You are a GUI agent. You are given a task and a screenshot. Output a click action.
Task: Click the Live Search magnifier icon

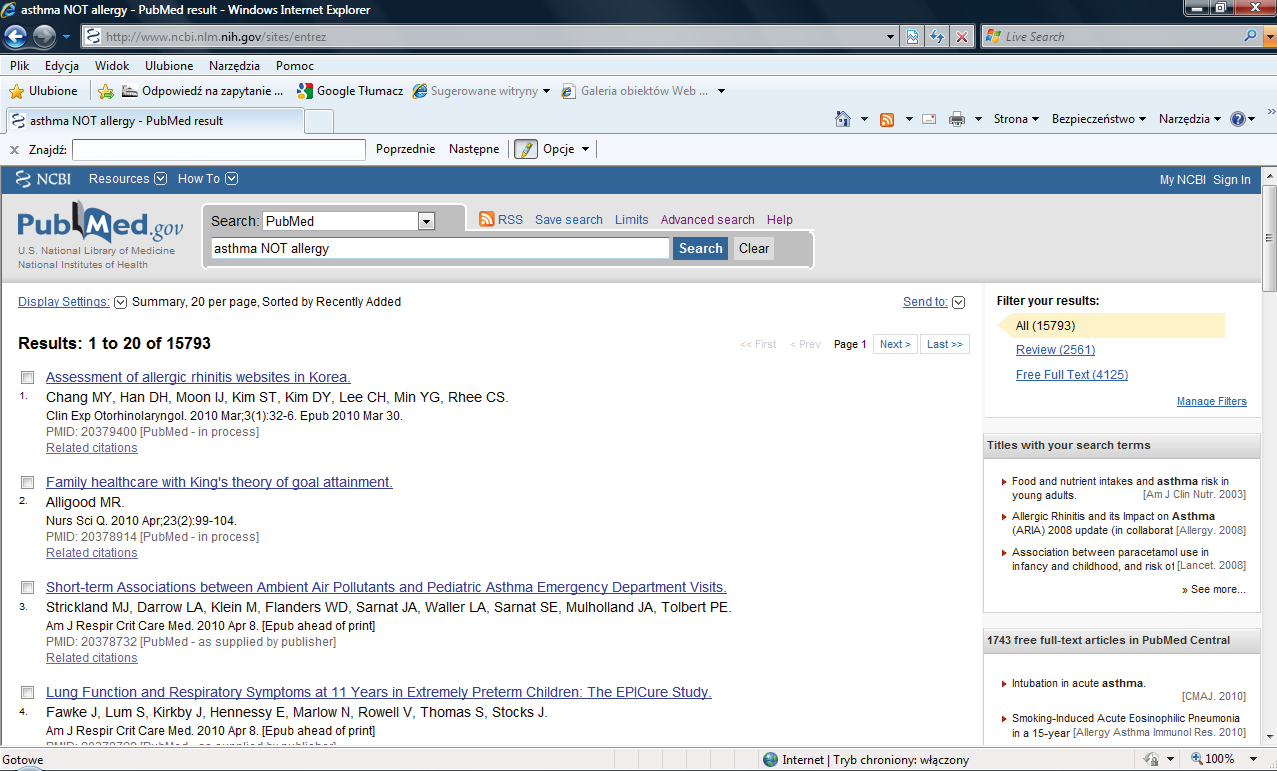[1251, 36]
